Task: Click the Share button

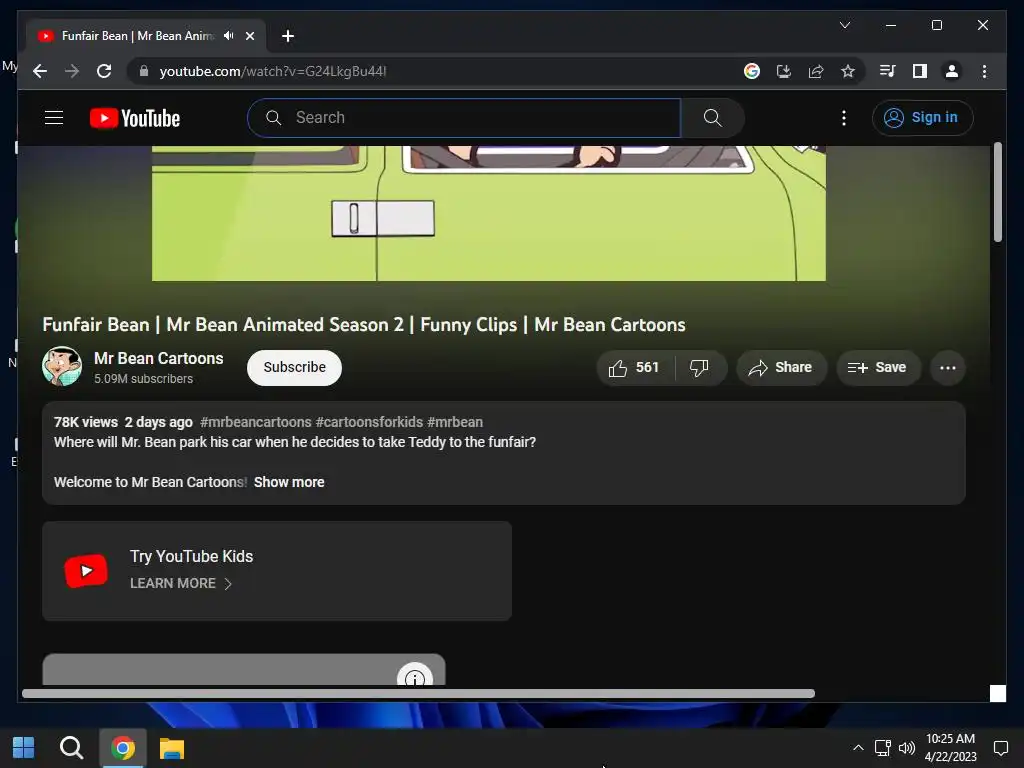Action: tap(782, 368)
